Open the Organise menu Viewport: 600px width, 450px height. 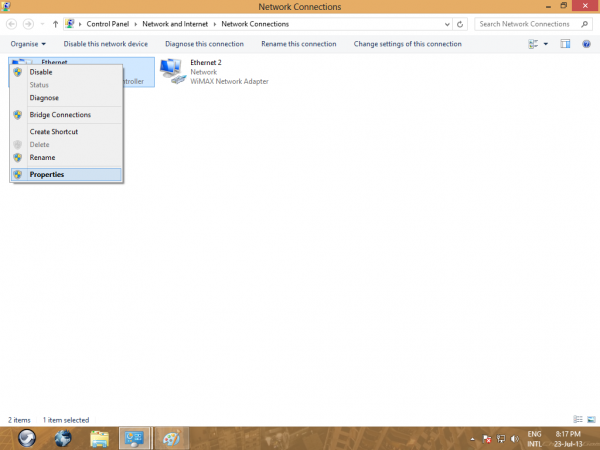click(28, 44)
